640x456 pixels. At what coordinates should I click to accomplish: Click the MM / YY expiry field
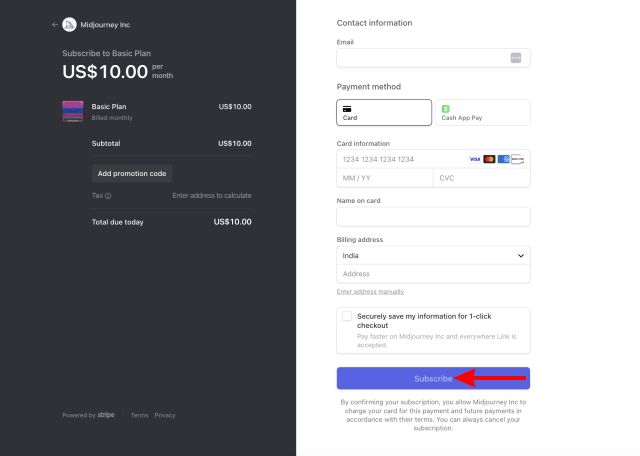(384, 178)
